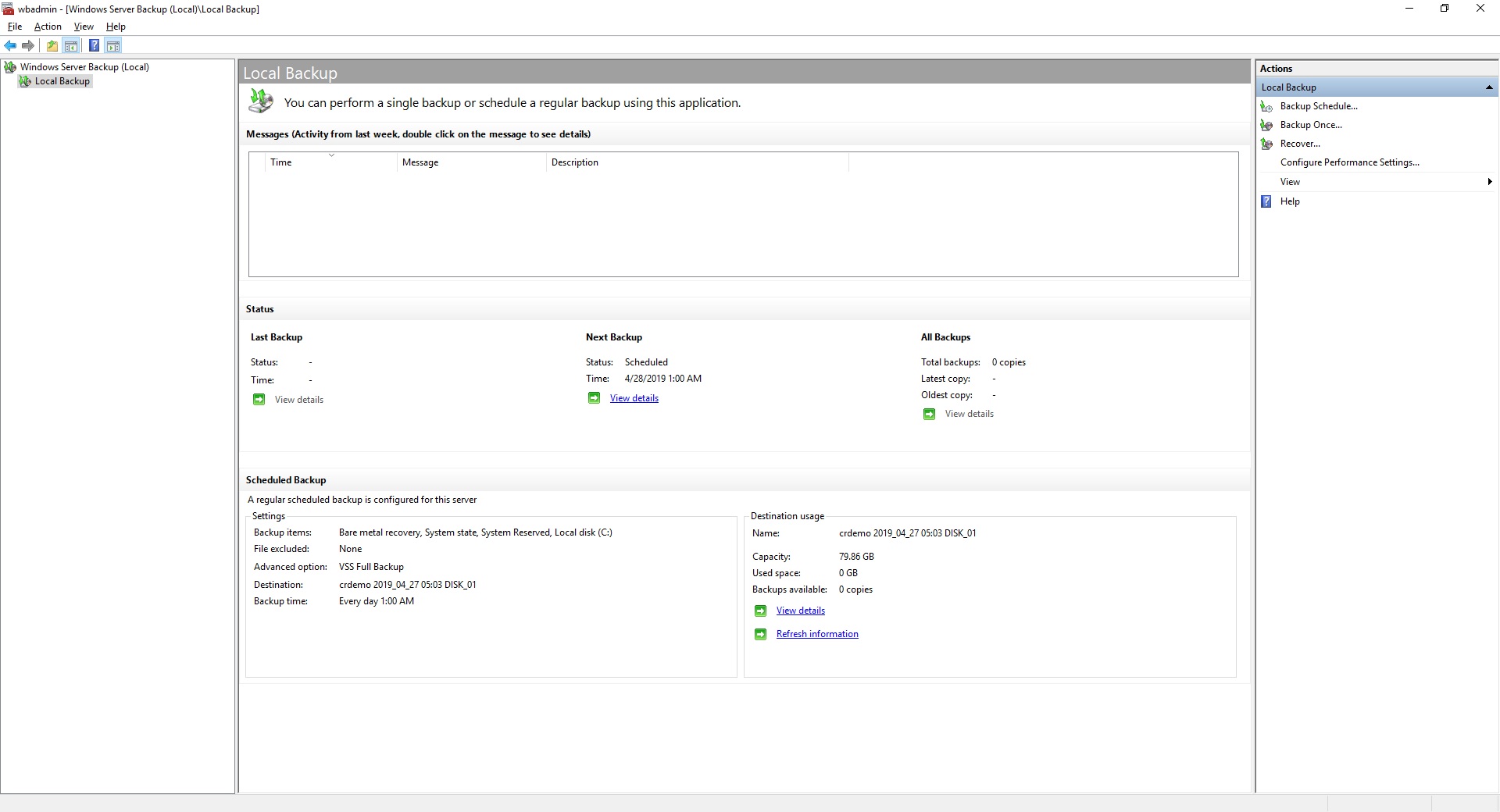Screen dimensions: 1500x812
Task: Expand the View submenu arrow in Actions
Action: coord(1490,182)
